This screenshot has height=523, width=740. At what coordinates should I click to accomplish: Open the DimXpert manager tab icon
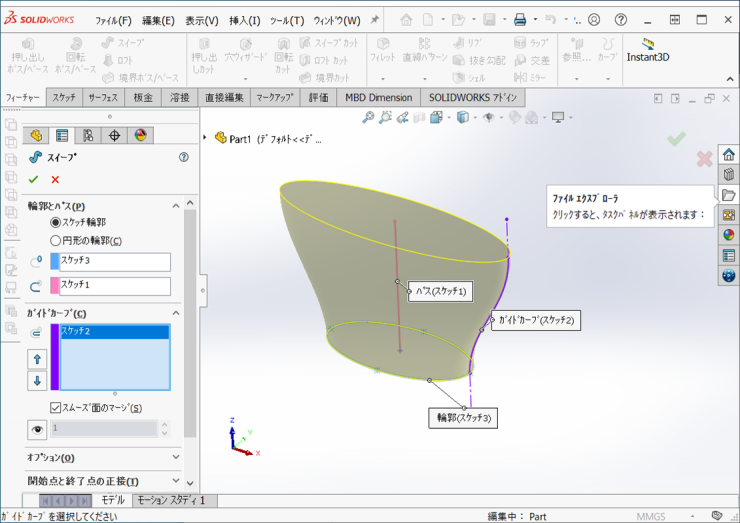114,136
